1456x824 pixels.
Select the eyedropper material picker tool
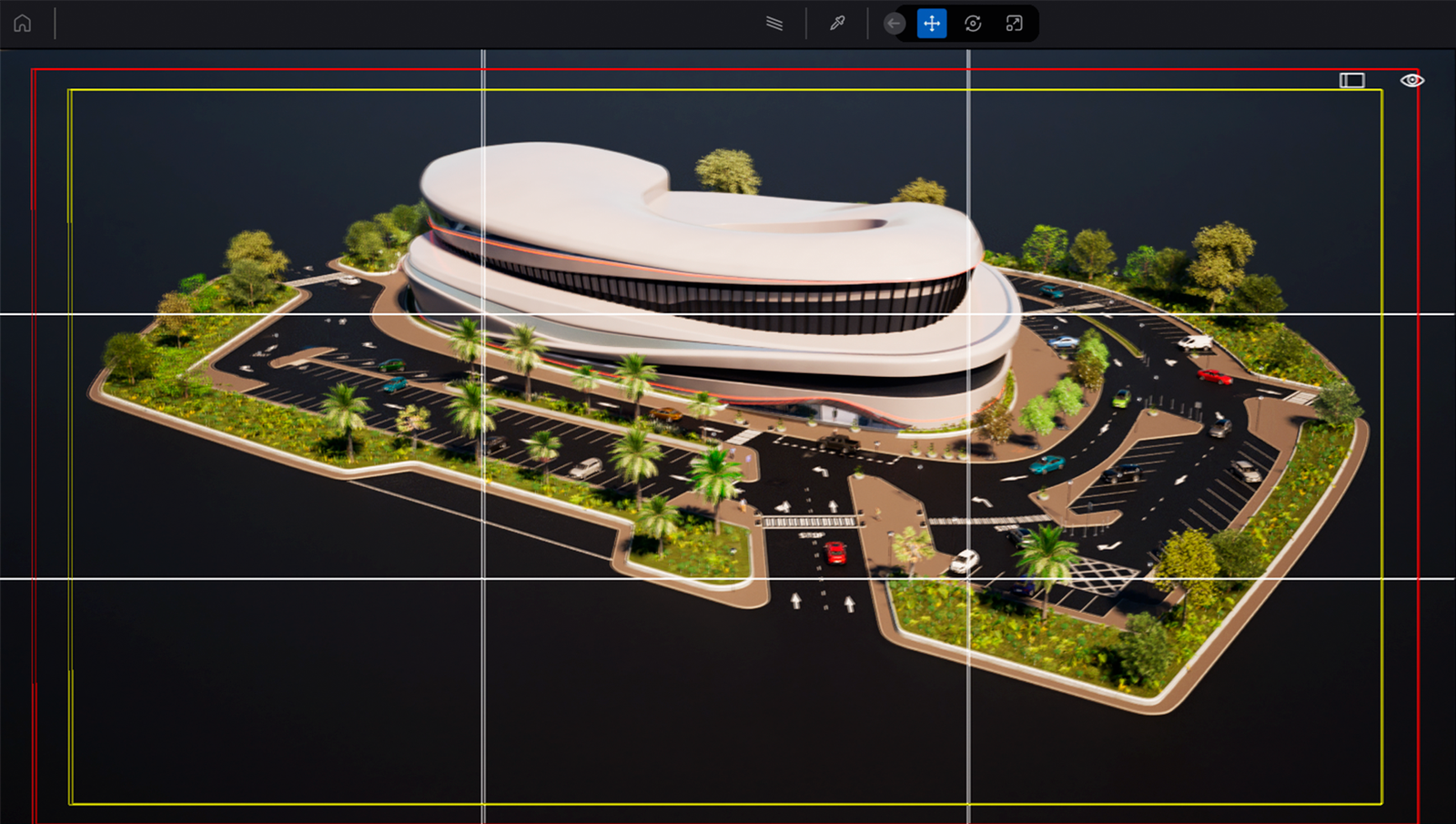point(837,24)
